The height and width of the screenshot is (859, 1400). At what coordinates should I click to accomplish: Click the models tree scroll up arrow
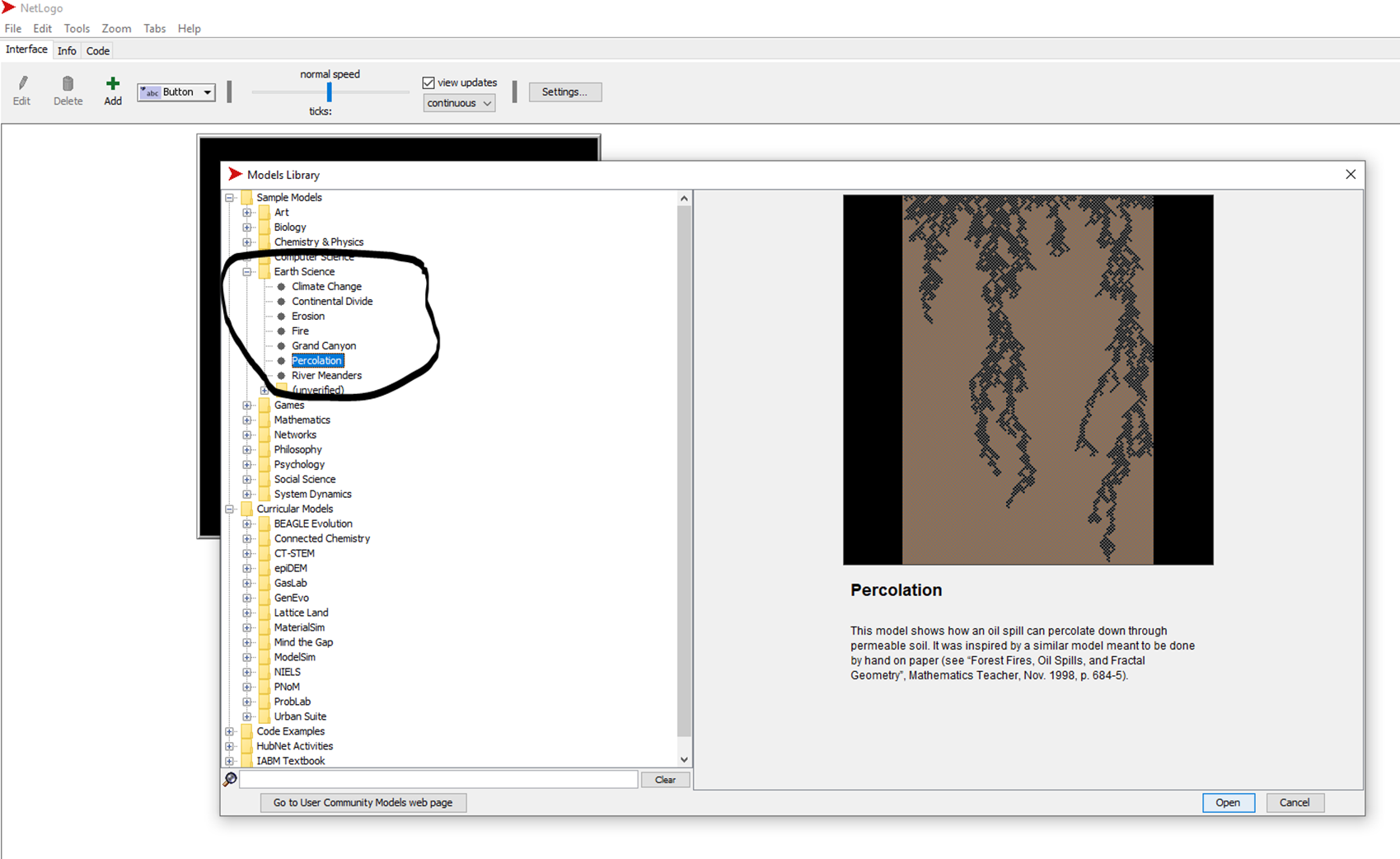click(684, 199)
